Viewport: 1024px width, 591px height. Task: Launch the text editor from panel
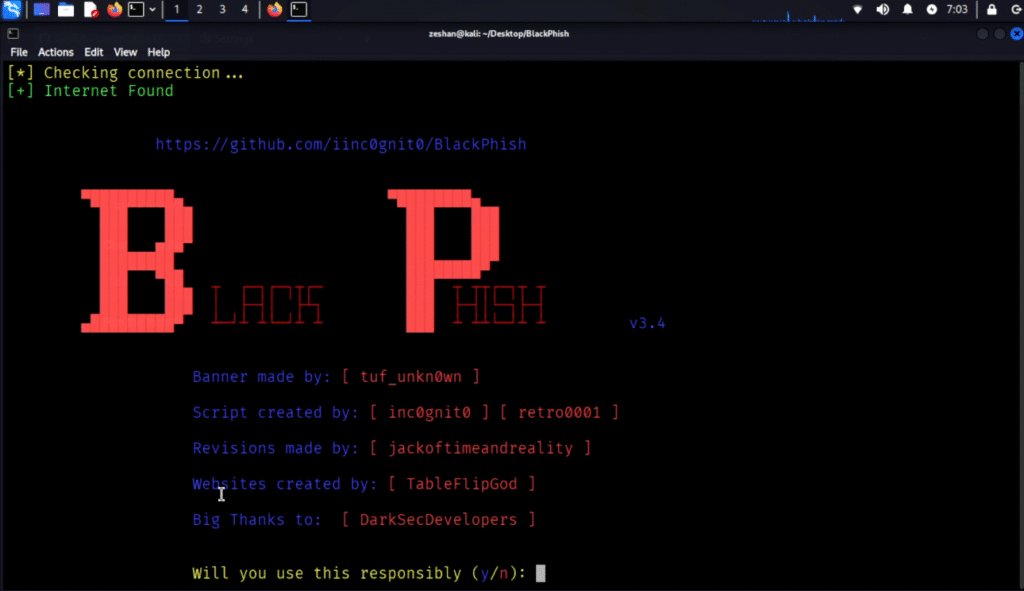click(90, 9)
